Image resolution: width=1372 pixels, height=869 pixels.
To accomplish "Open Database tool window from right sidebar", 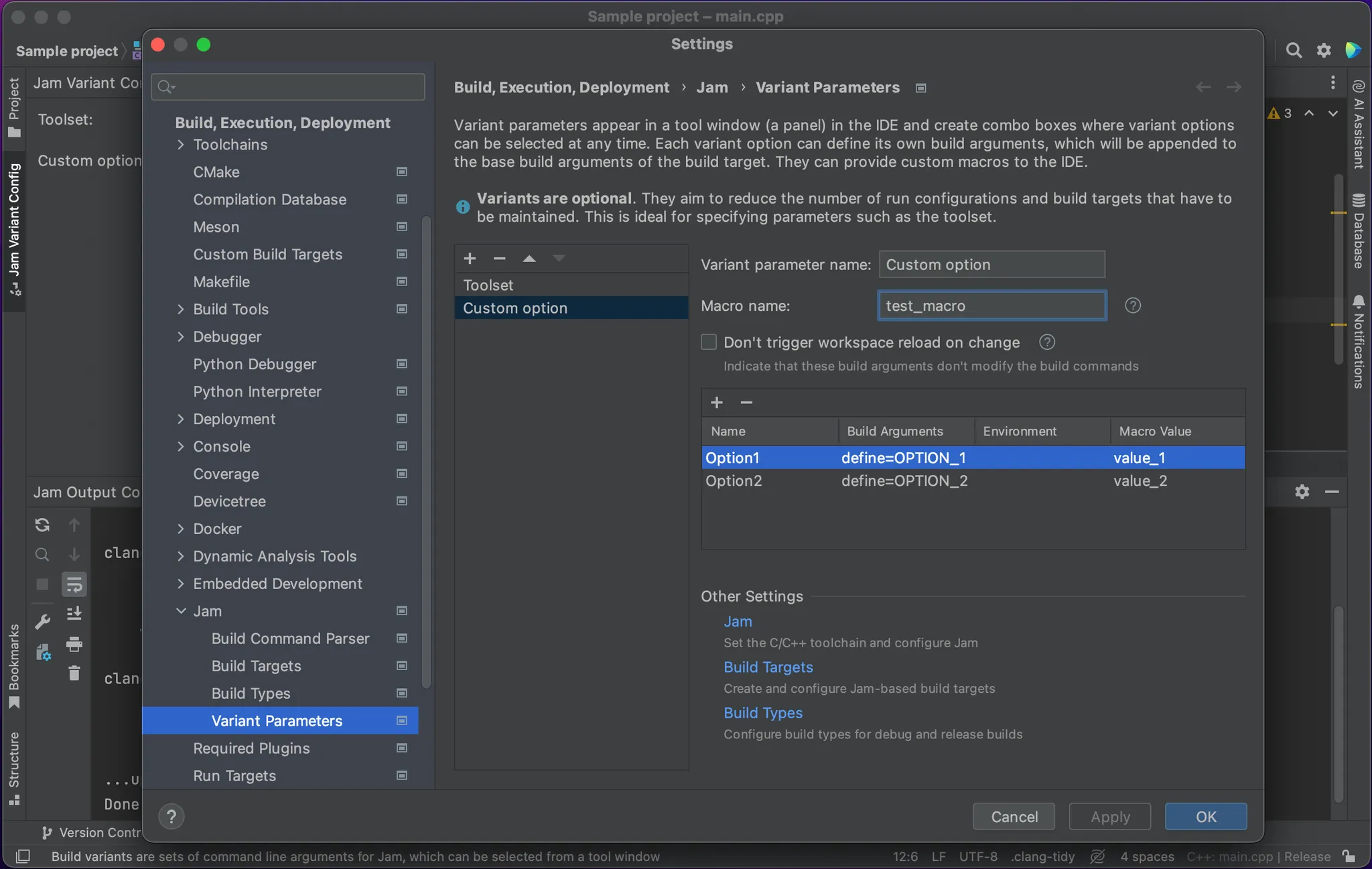I will point(1358,232).
